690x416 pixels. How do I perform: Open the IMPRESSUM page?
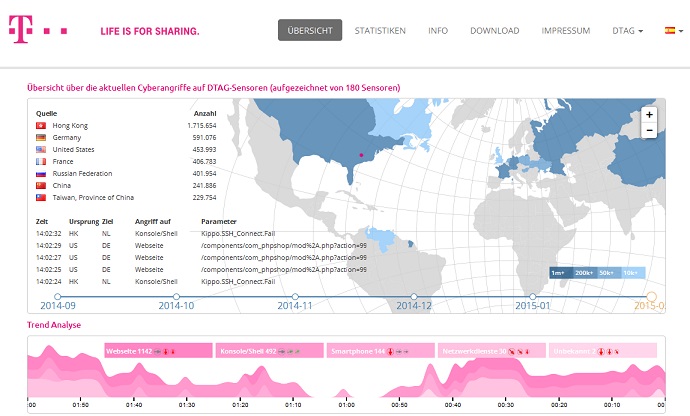tap(565, 31)
